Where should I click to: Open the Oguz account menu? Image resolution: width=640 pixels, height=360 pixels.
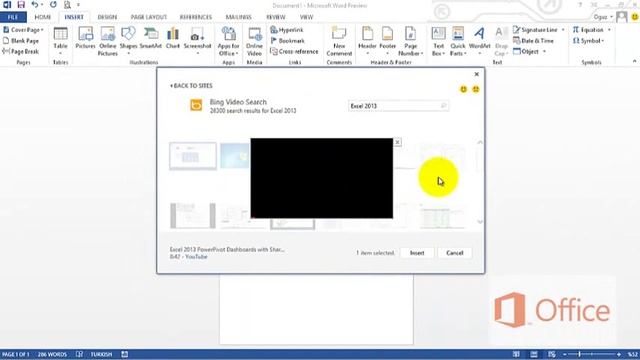603,17
